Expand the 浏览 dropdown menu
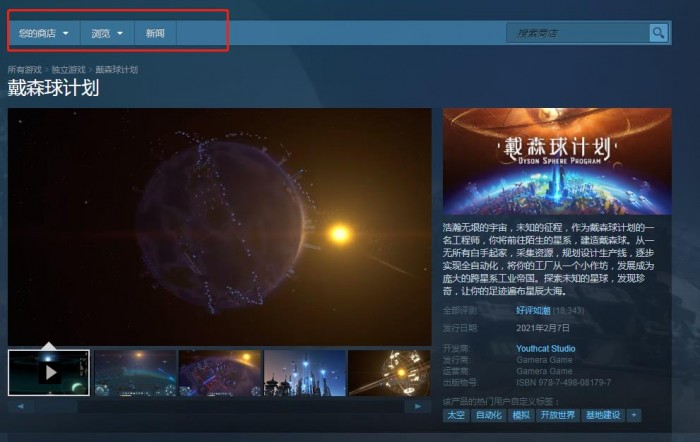Viewport: 700px width, 442px height. click(x=107, y=33)
